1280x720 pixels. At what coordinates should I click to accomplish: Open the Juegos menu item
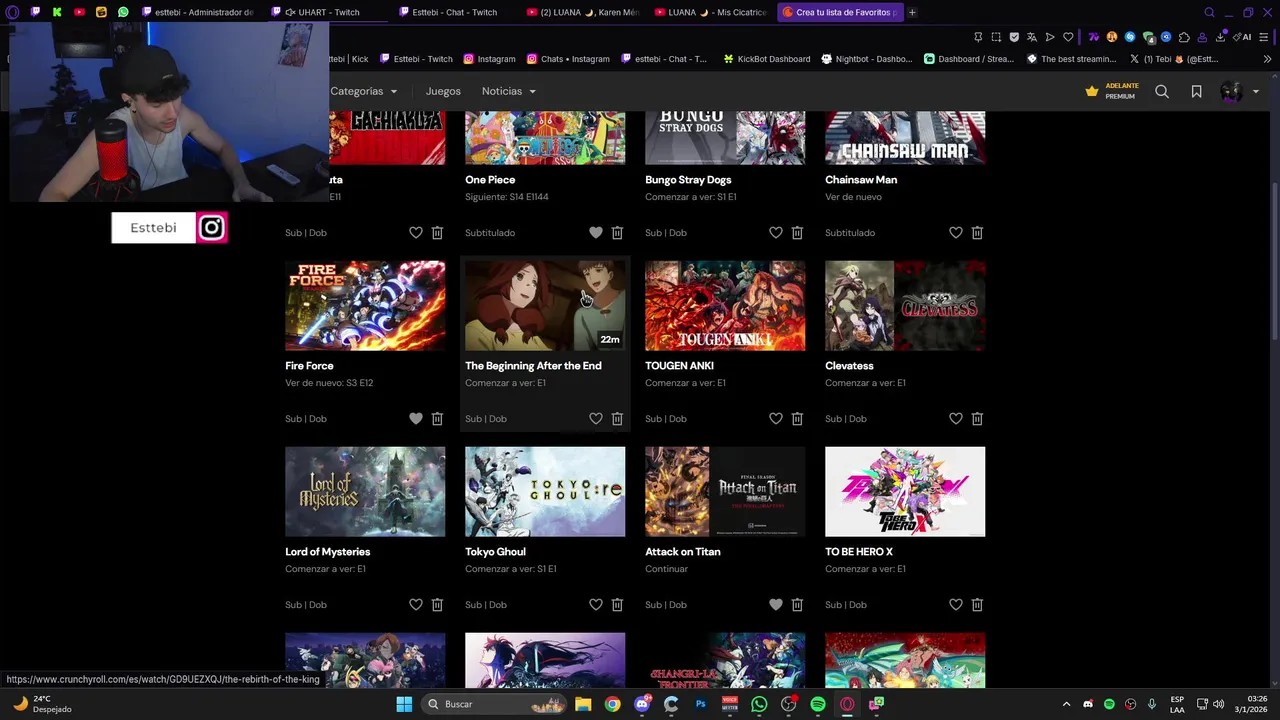coord(443,91)
